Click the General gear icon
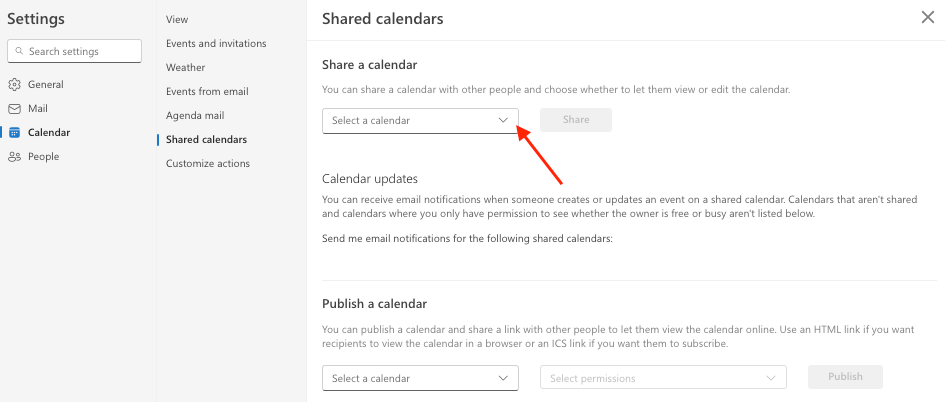This screenshot has width=945, height=402. tap(14, 84)
